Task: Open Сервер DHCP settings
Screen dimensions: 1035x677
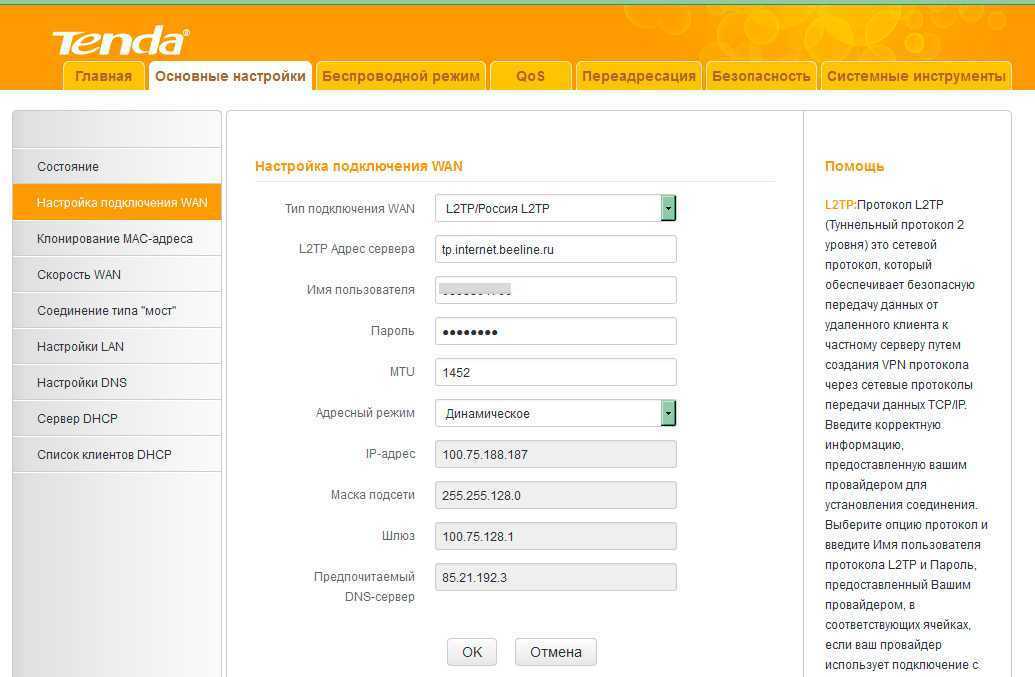Action: pyautogui.click(x=117, y=418)
